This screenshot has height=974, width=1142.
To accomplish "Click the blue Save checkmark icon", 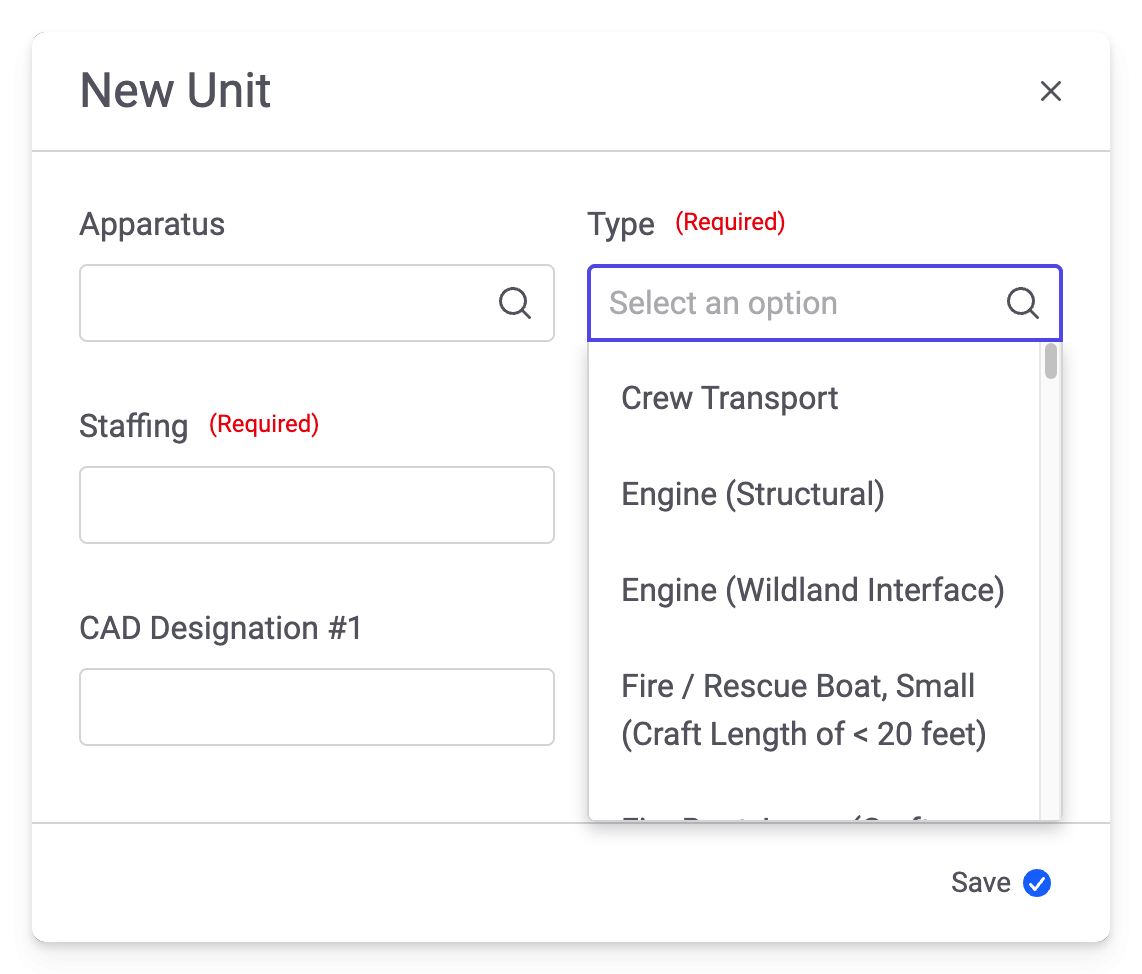I will point(1037,883).
